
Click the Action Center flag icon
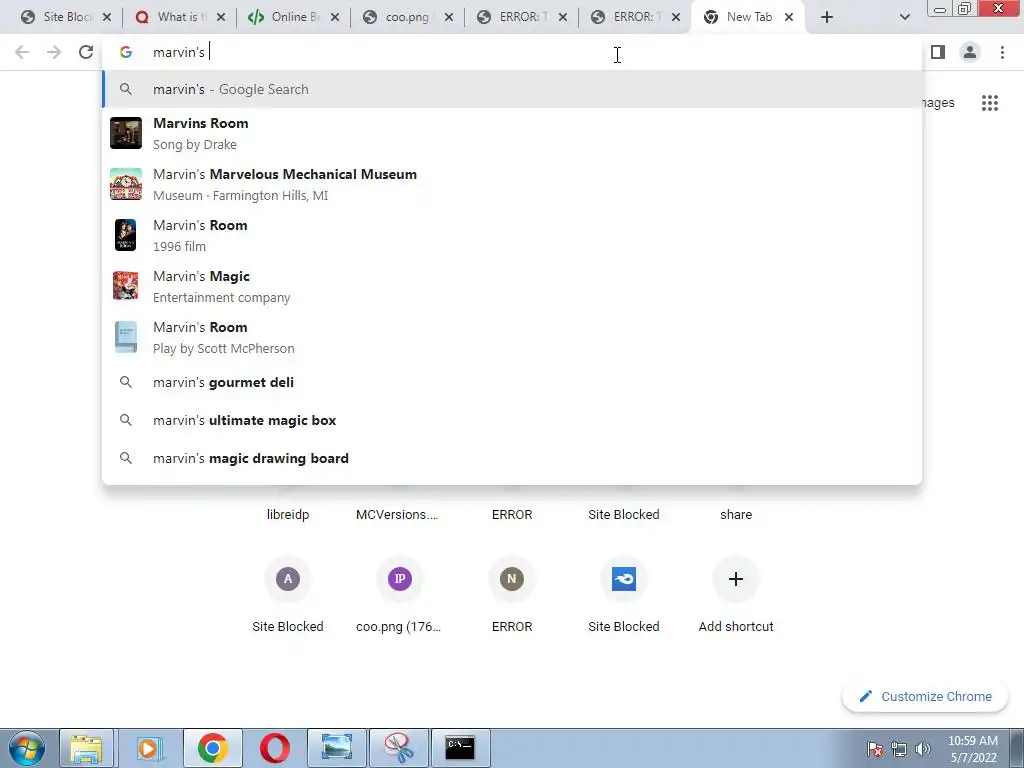click(875, 749)
